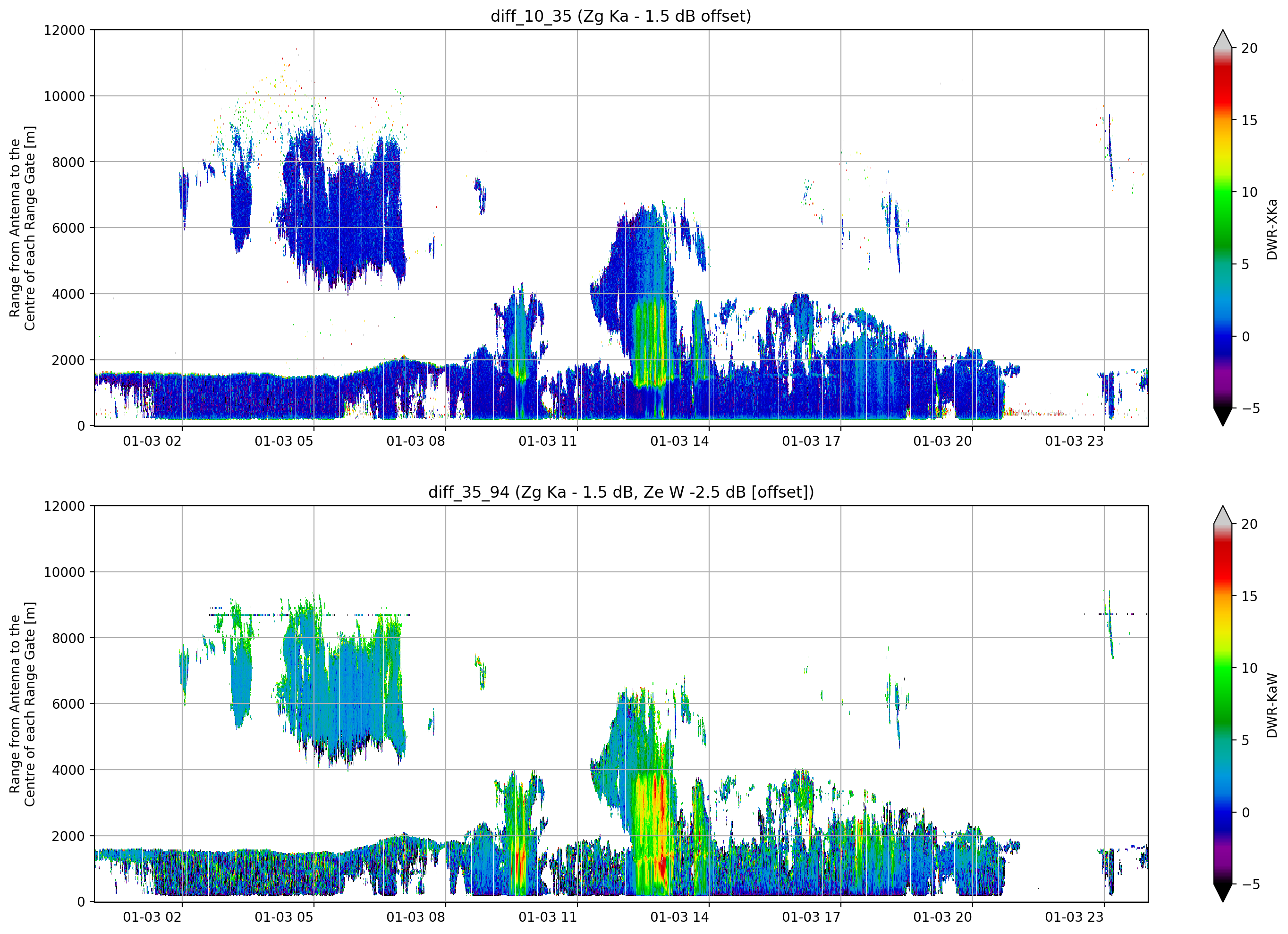1288x934 pixels.
Task: Click the '01-03 02' x-tick on the bottom plot
Action: click(152, 917)
